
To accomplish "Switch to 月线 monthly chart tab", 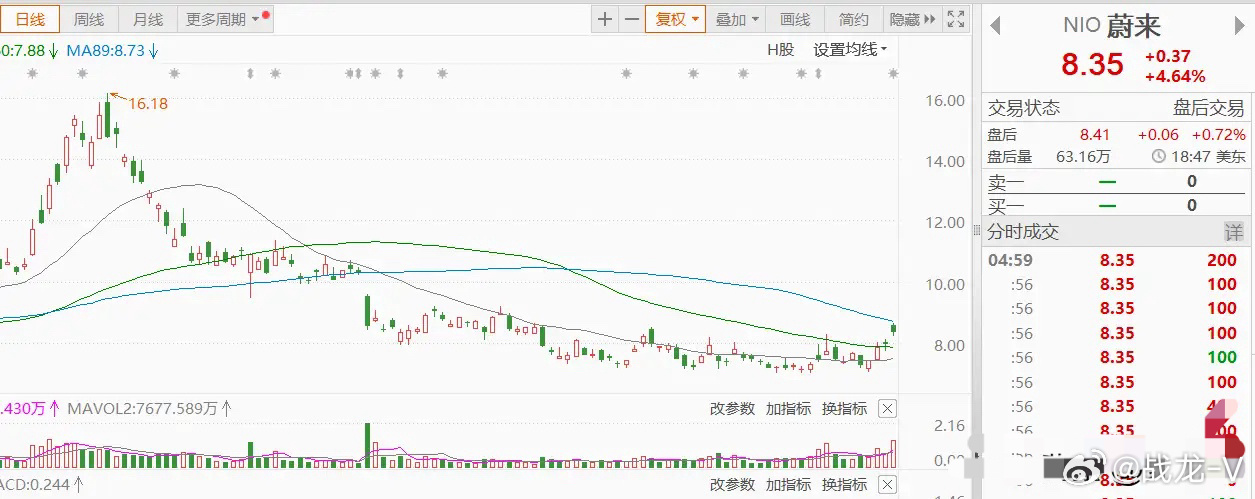I will [x=148, y=19].
